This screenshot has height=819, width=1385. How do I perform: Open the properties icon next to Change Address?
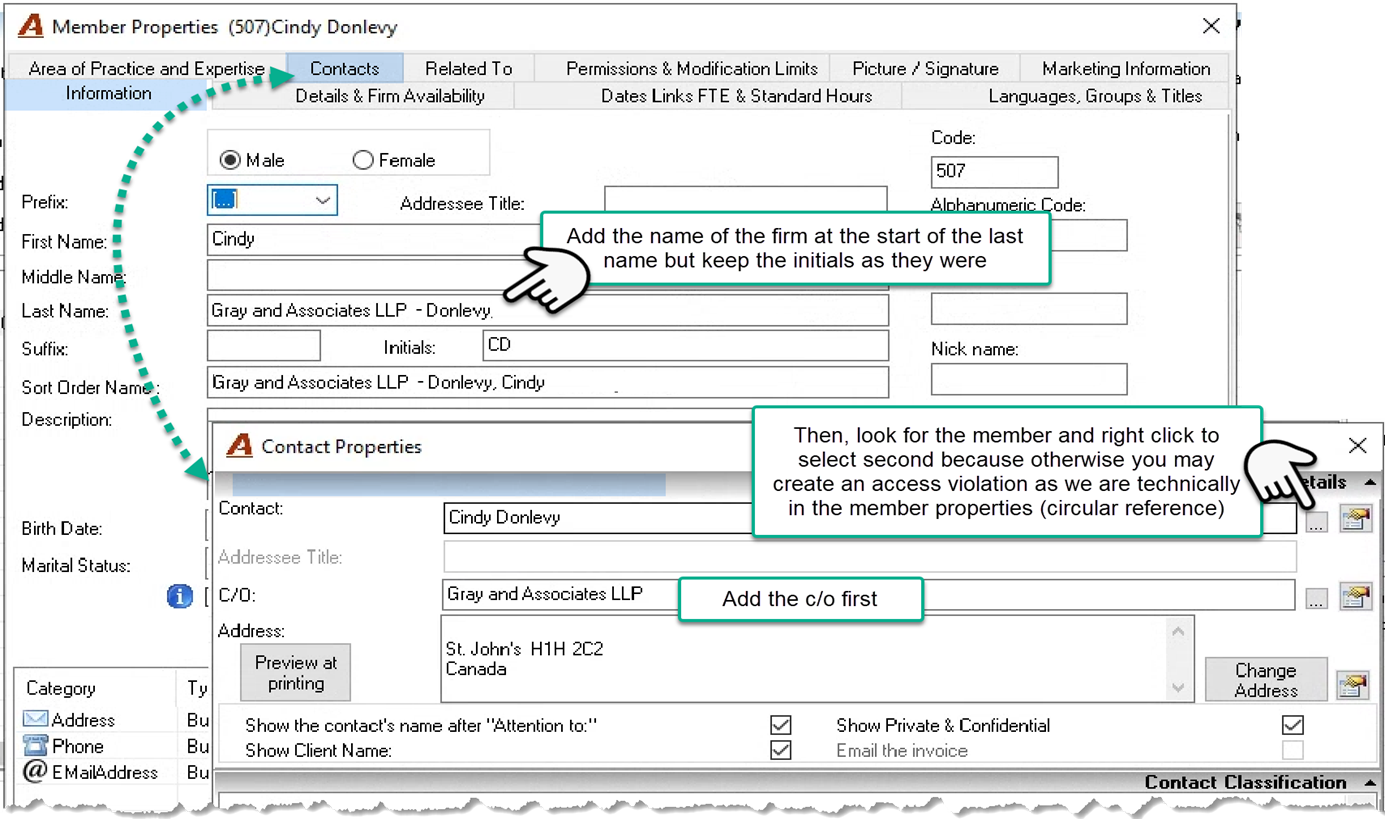click(x=1352, y=685)
